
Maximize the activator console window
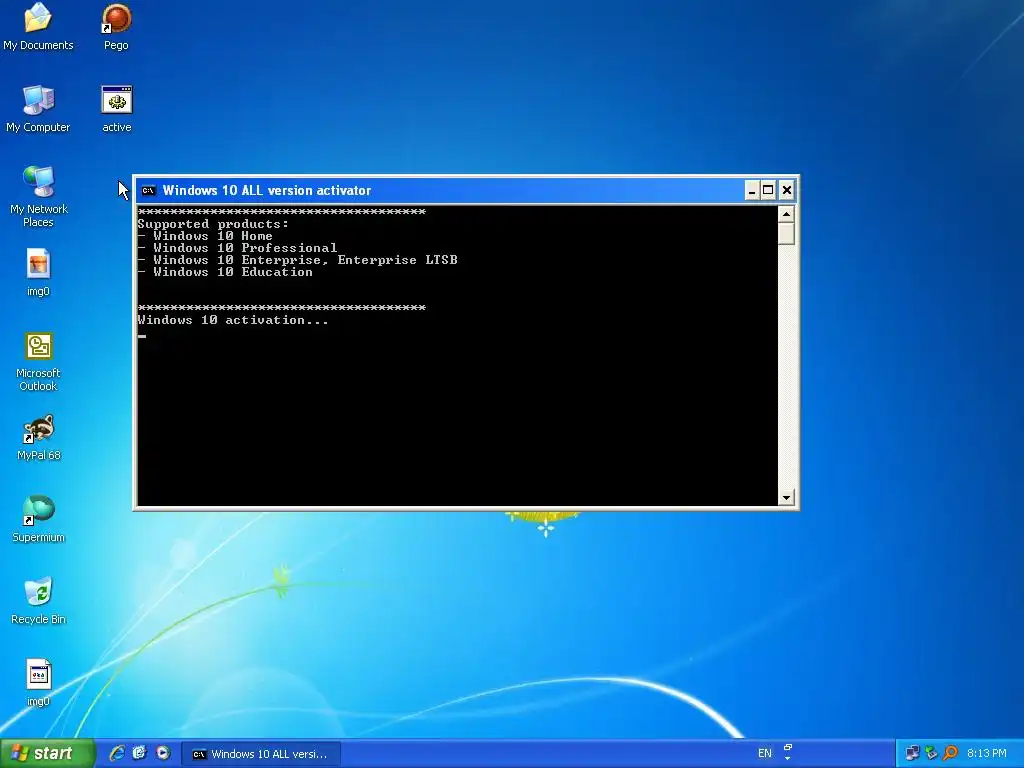768,190
